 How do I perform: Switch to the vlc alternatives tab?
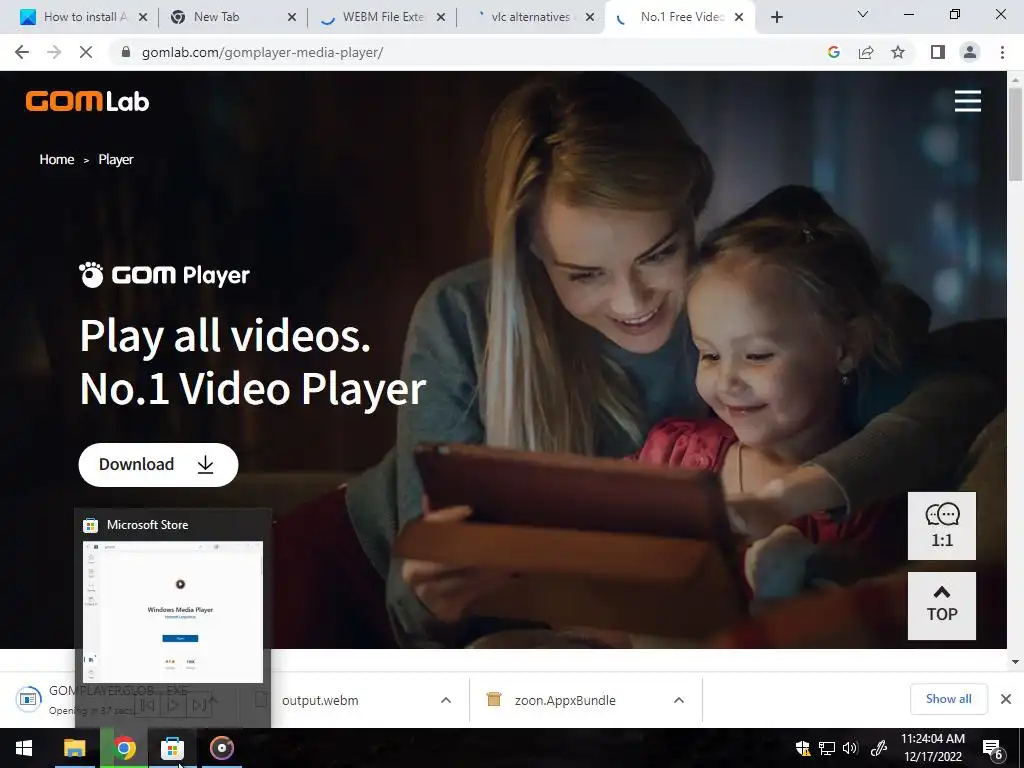pos(530,17)
